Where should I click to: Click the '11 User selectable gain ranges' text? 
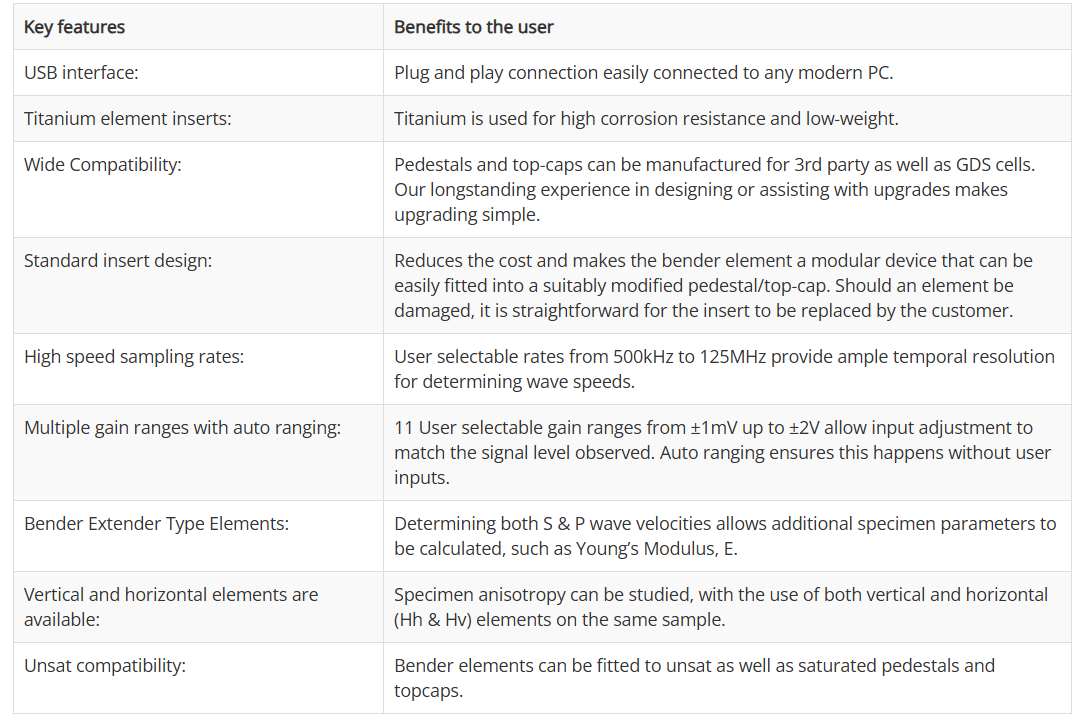pos(722,452)
